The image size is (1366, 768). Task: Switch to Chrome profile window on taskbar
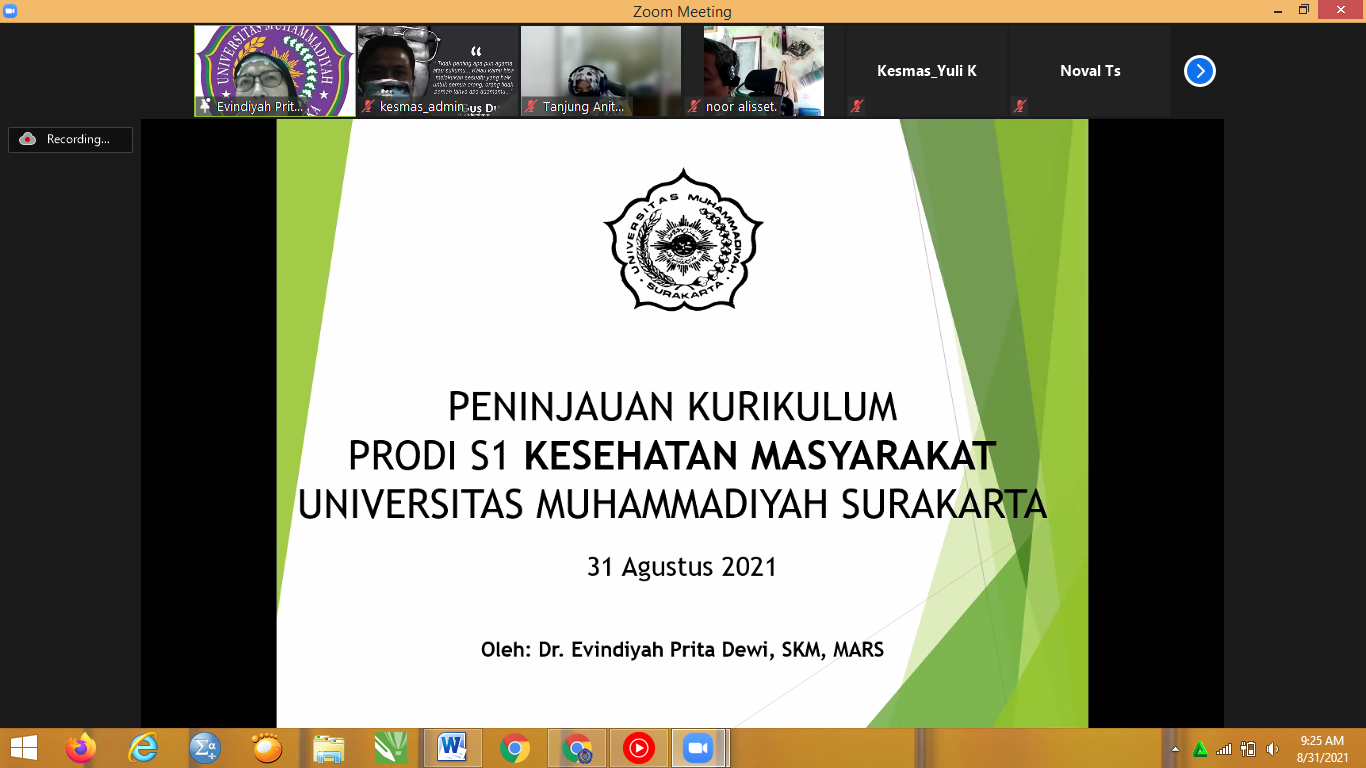click(577, 748)
